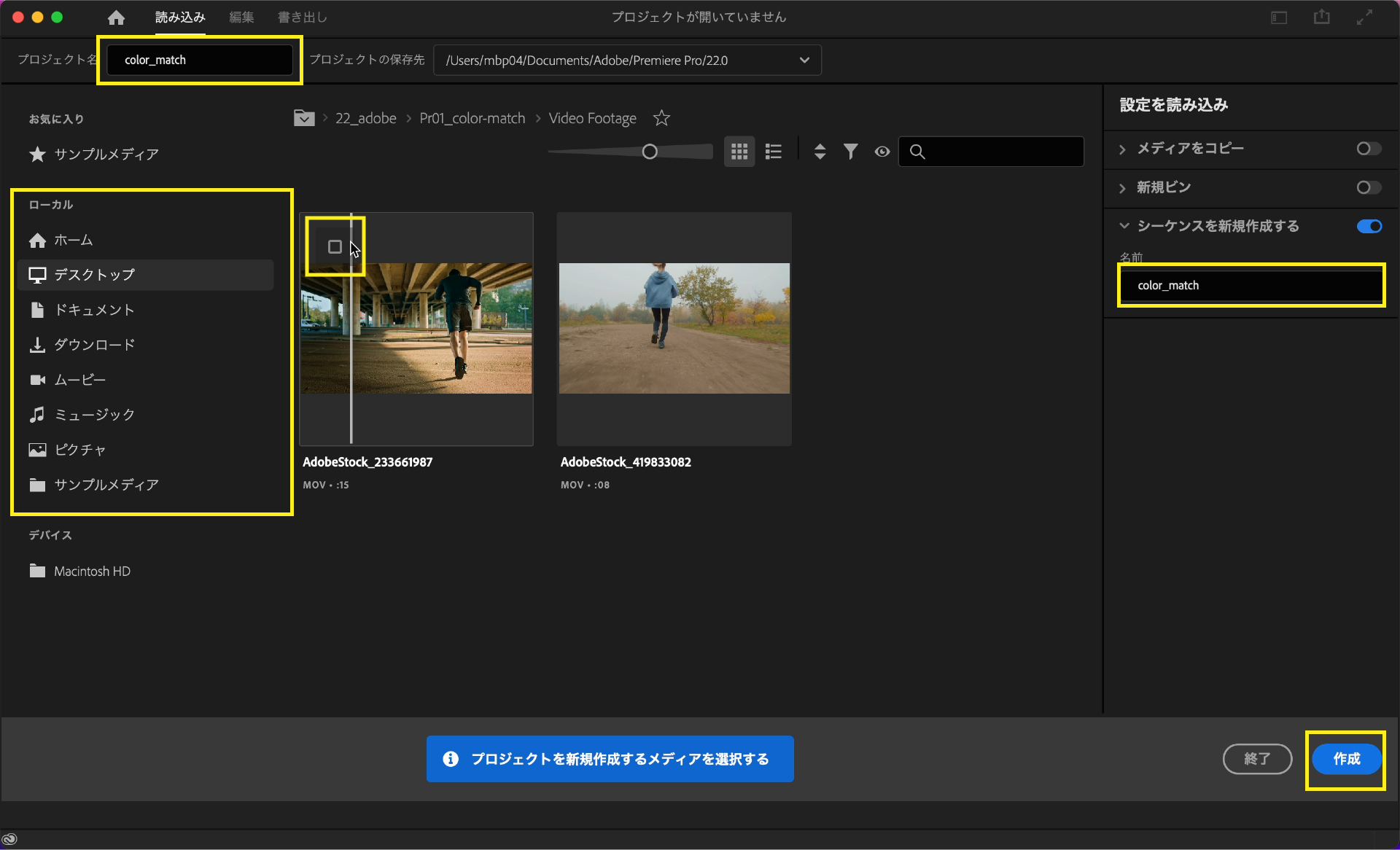The height and width of the screenshot is (850, 1400).
Task: Switch to the 編集 tab
Action: 241,17
